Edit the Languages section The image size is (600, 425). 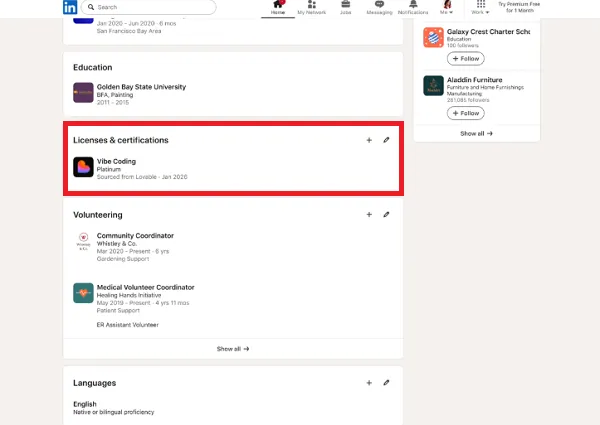coord(387,382)
